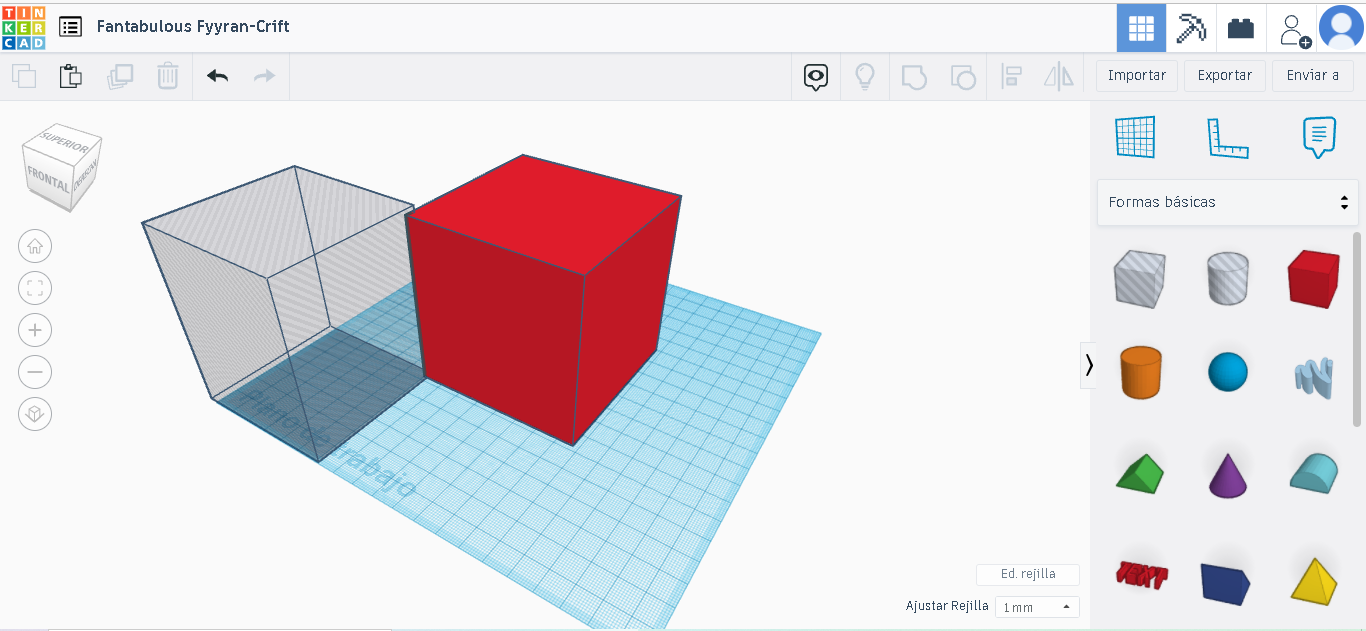Open the Formas básicas shapes dropdown
1366x631 pixels.
pos(1227,202)
